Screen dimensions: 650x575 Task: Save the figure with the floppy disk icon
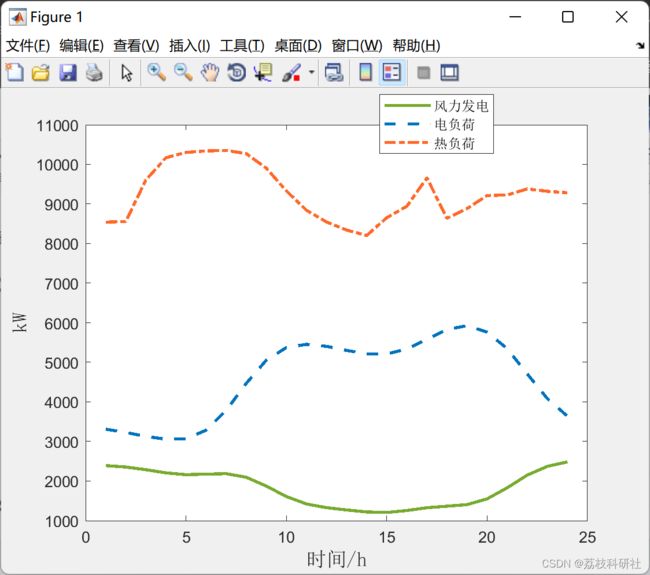68,72
